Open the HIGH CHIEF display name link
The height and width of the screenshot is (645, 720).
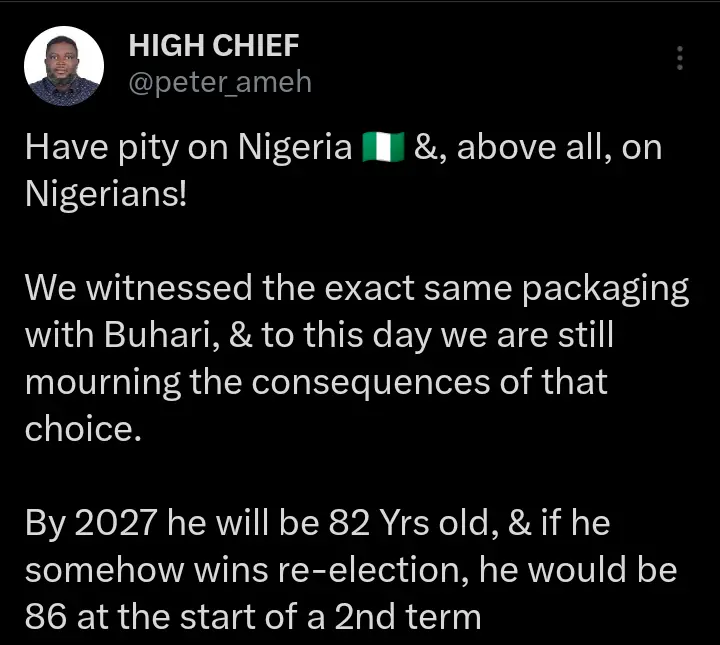point(214,46)
